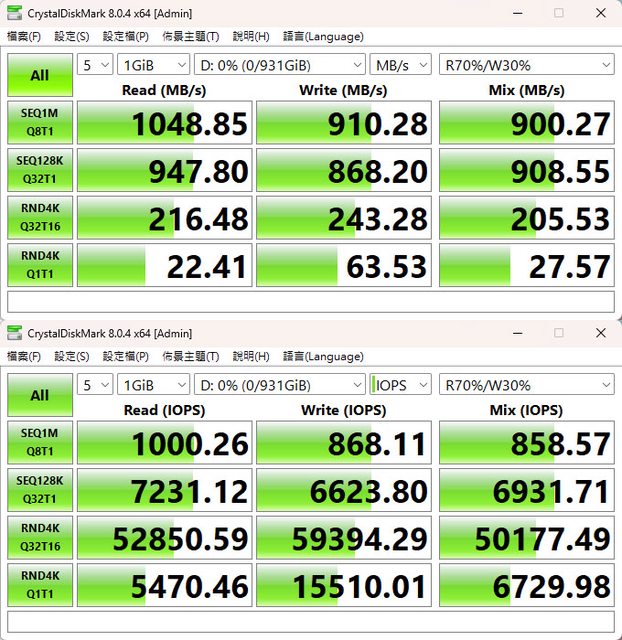Minimize the MB/s results window
The height and width of the screenshot is (640, 622).
point(515,13)
